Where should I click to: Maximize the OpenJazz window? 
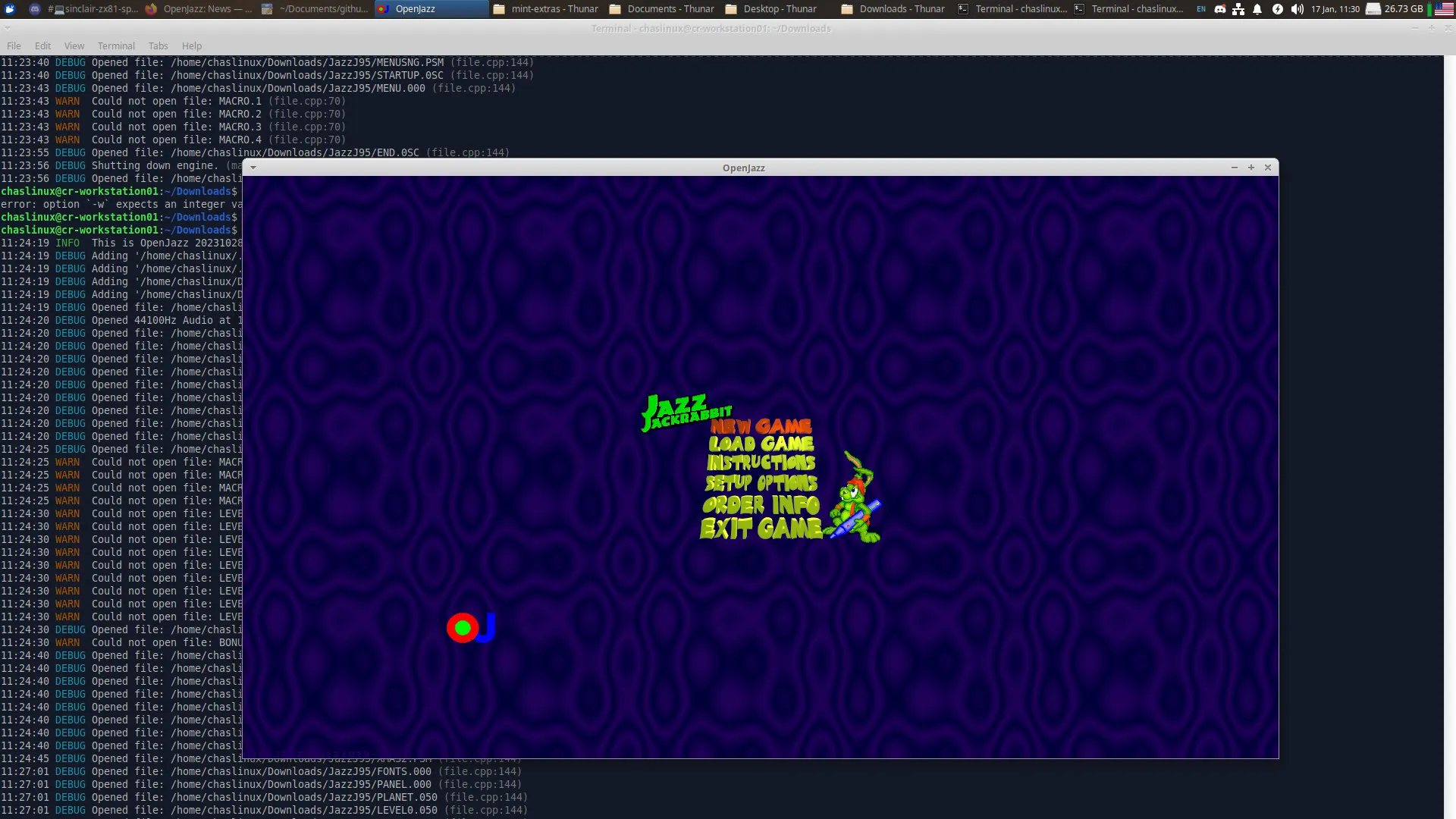(1251, 168)
